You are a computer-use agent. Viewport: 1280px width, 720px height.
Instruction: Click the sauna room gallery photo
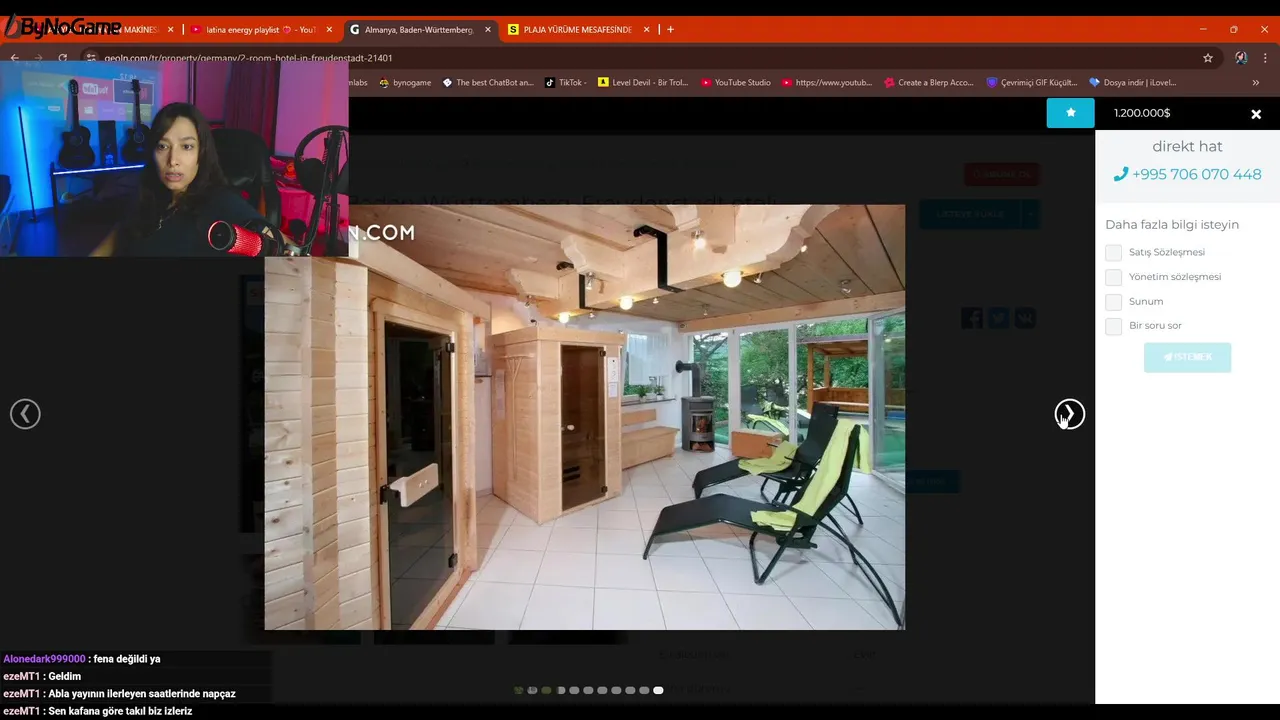point(585,417)
